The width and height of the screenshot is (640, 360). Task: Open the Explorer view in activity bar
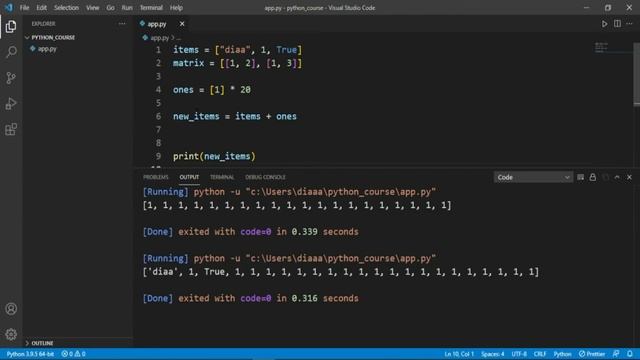pos(11,27)
